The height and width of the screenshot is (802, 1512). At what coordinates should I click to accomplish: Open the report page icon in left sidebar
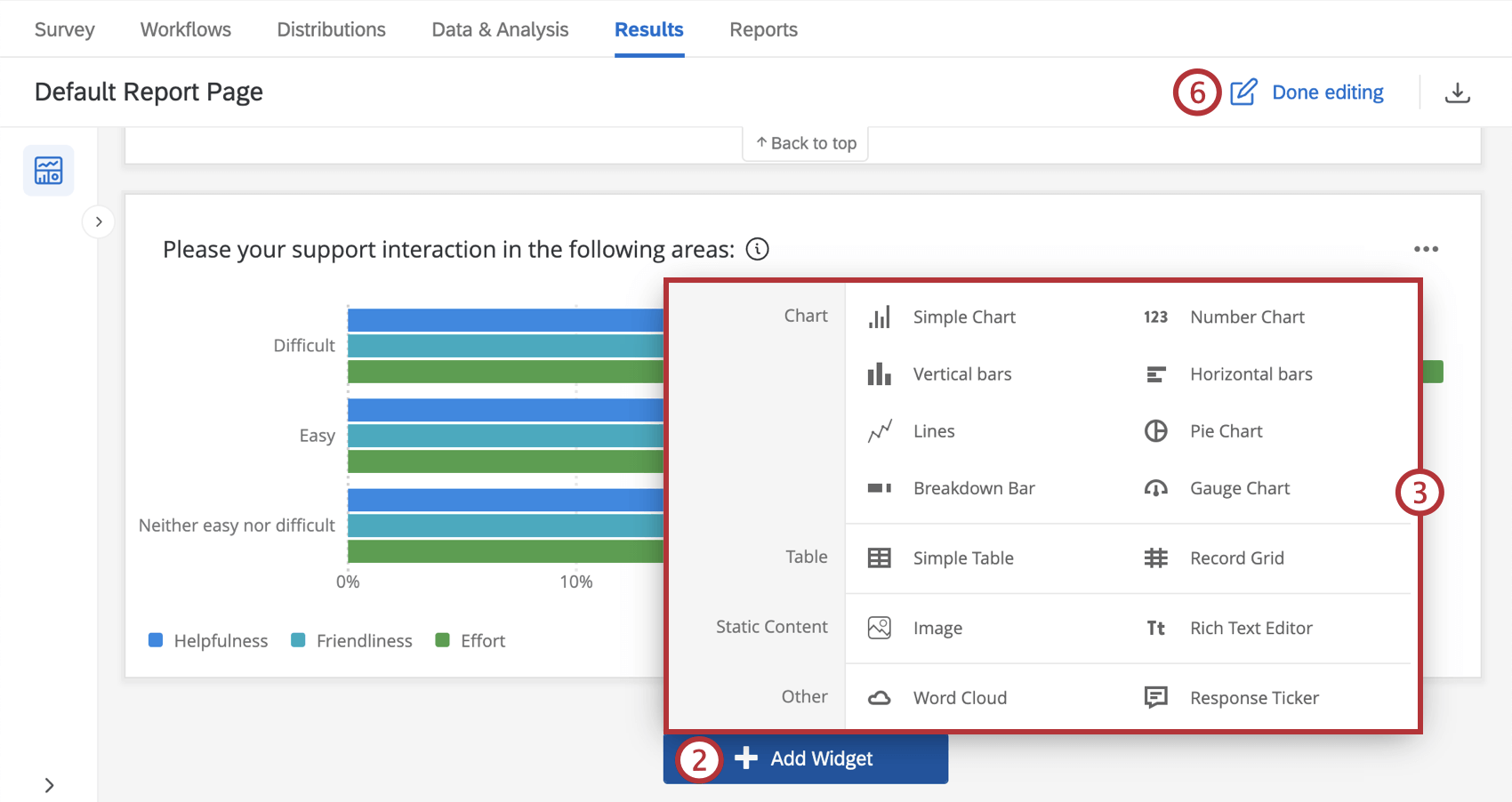(48, 170)
